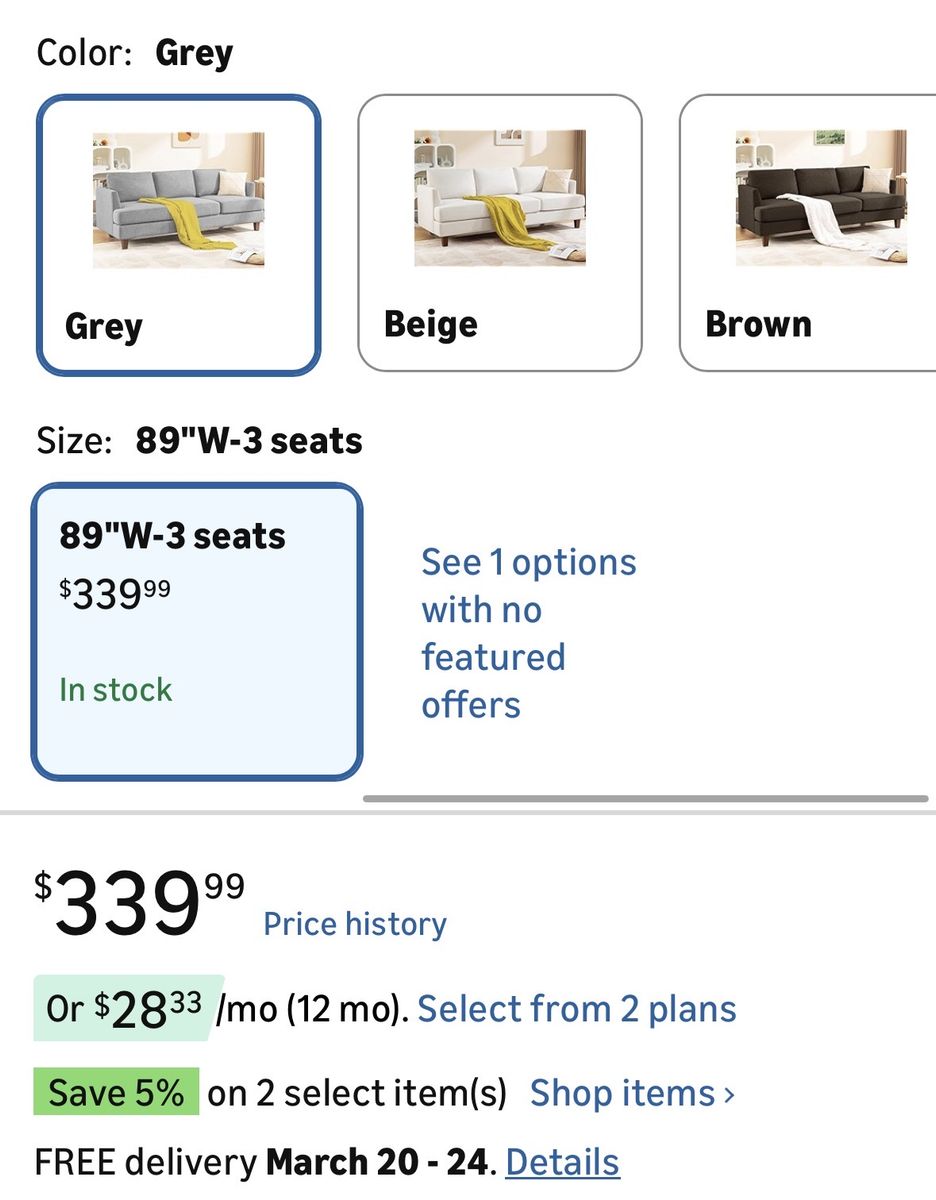Open See 1 options with no featured offers
The image size is (936, 1200).
click(527, 633)
